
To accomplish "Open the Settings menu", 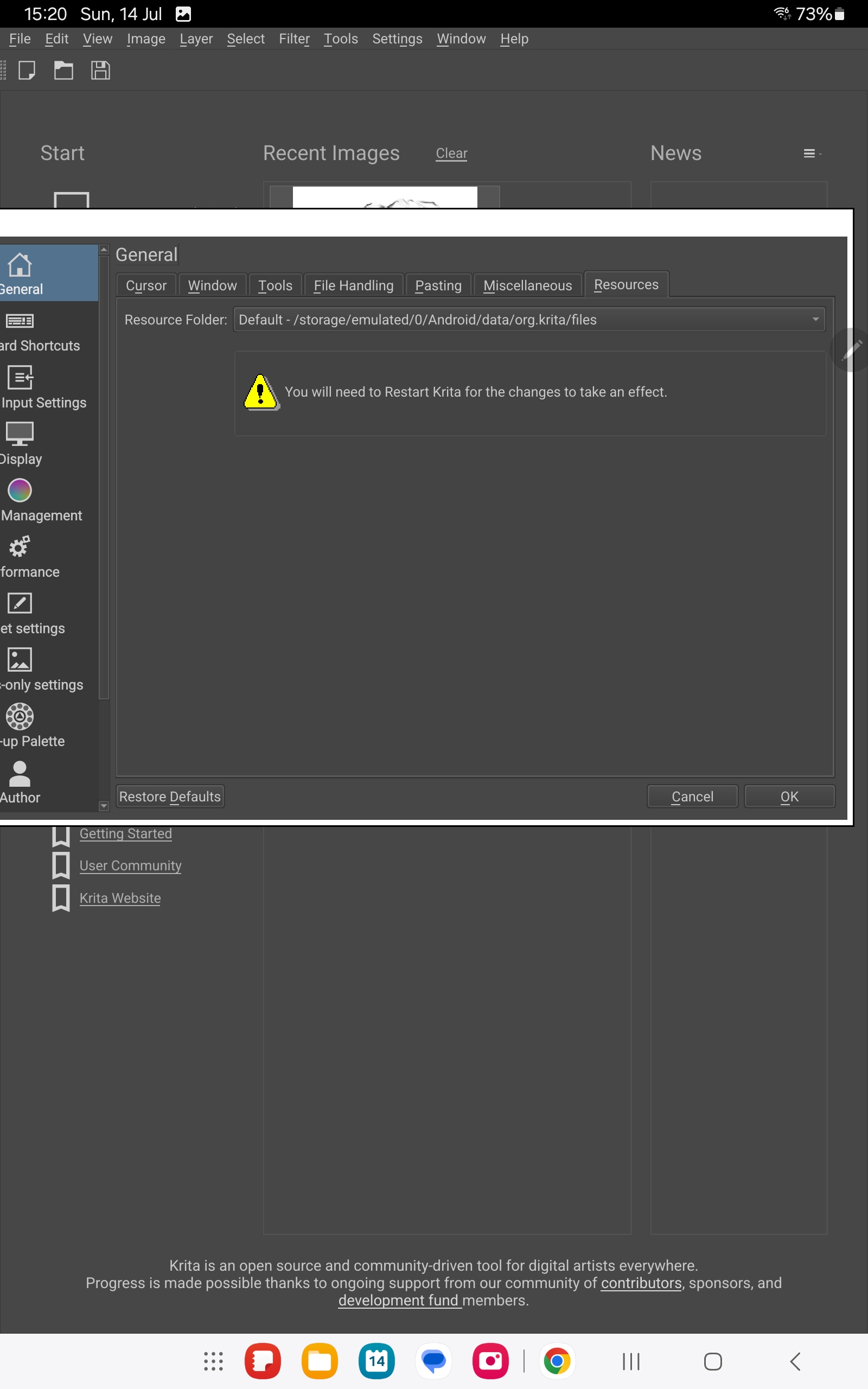I will tap(397, 39).
